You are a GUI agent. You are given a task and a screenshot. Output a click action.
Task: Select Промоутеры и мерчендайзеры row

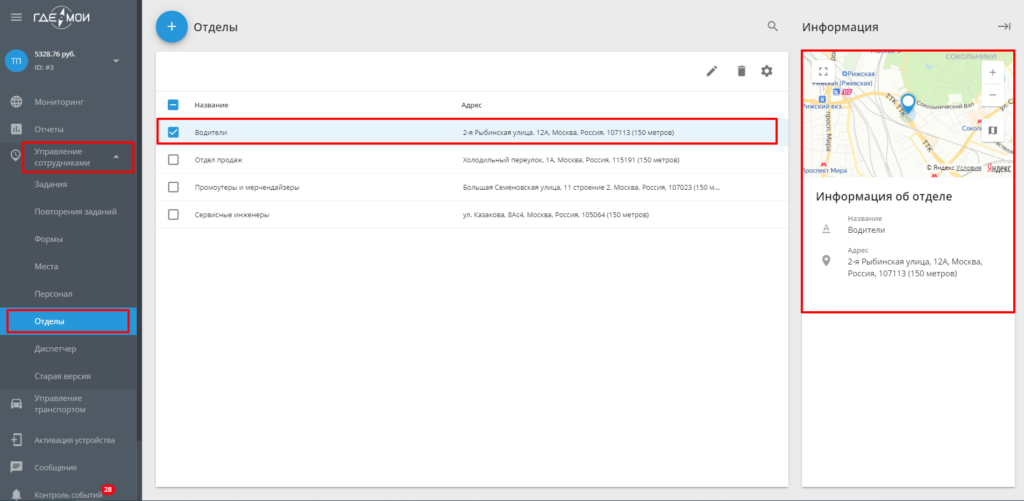pyautogui.click(x=472, y=187)
